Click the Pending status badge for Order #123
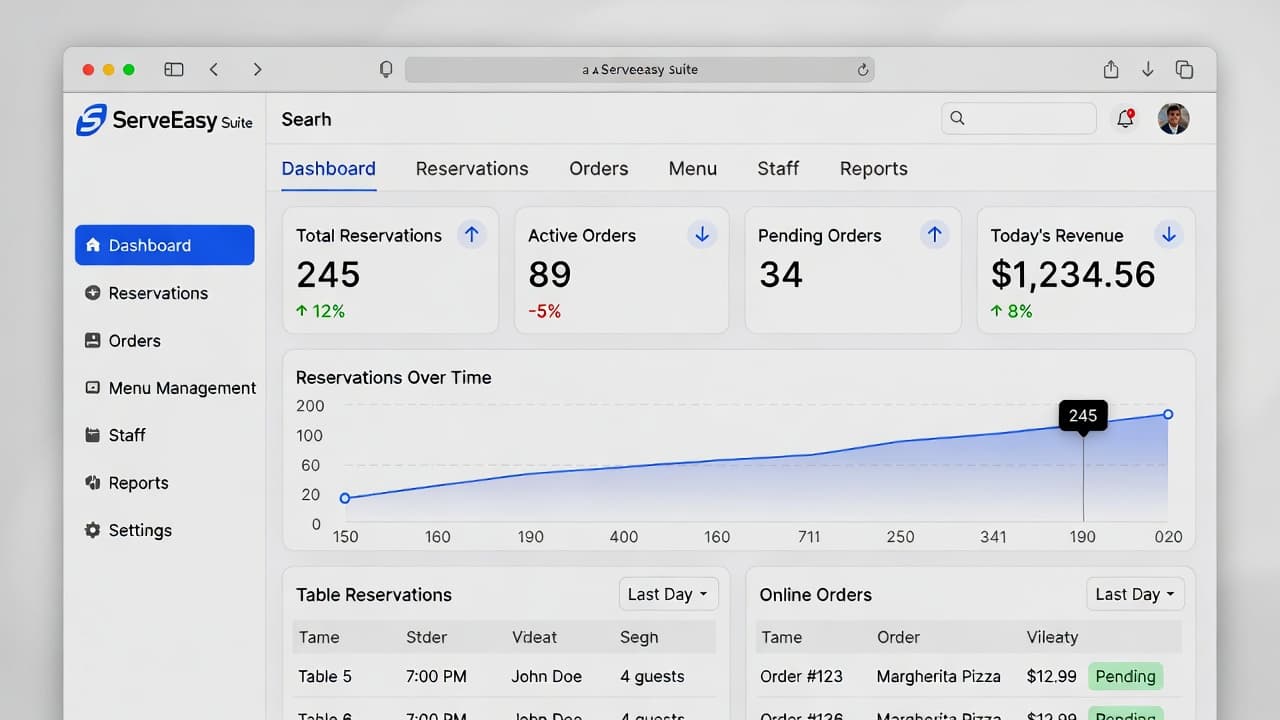1280x720 pixels. (1125, 676)
